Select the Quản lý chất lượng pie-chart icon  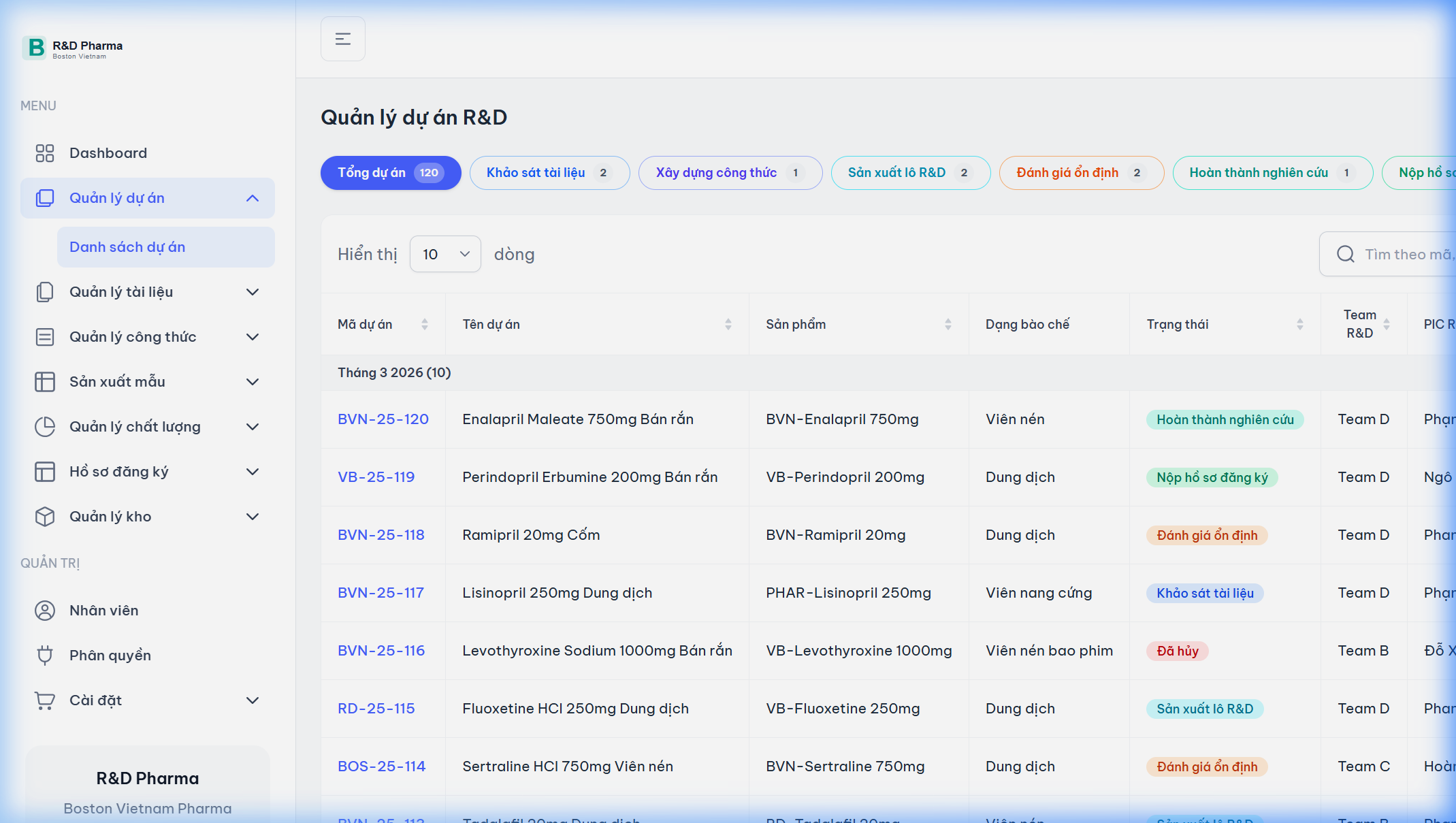(x=45, y=426)
